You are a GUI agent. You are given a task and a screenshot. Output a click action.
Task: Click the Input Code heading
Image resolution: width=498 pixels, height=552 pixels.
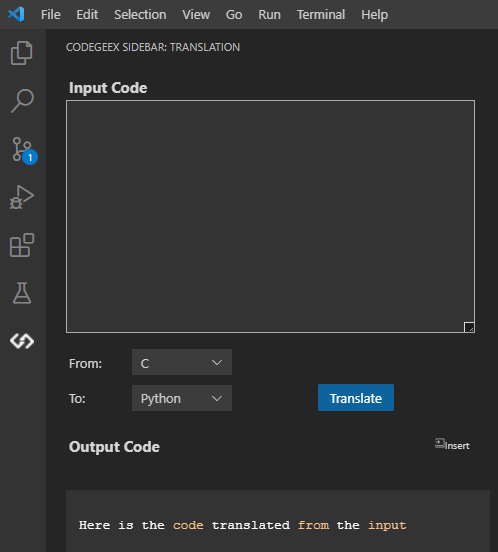[x=108, y=88]
